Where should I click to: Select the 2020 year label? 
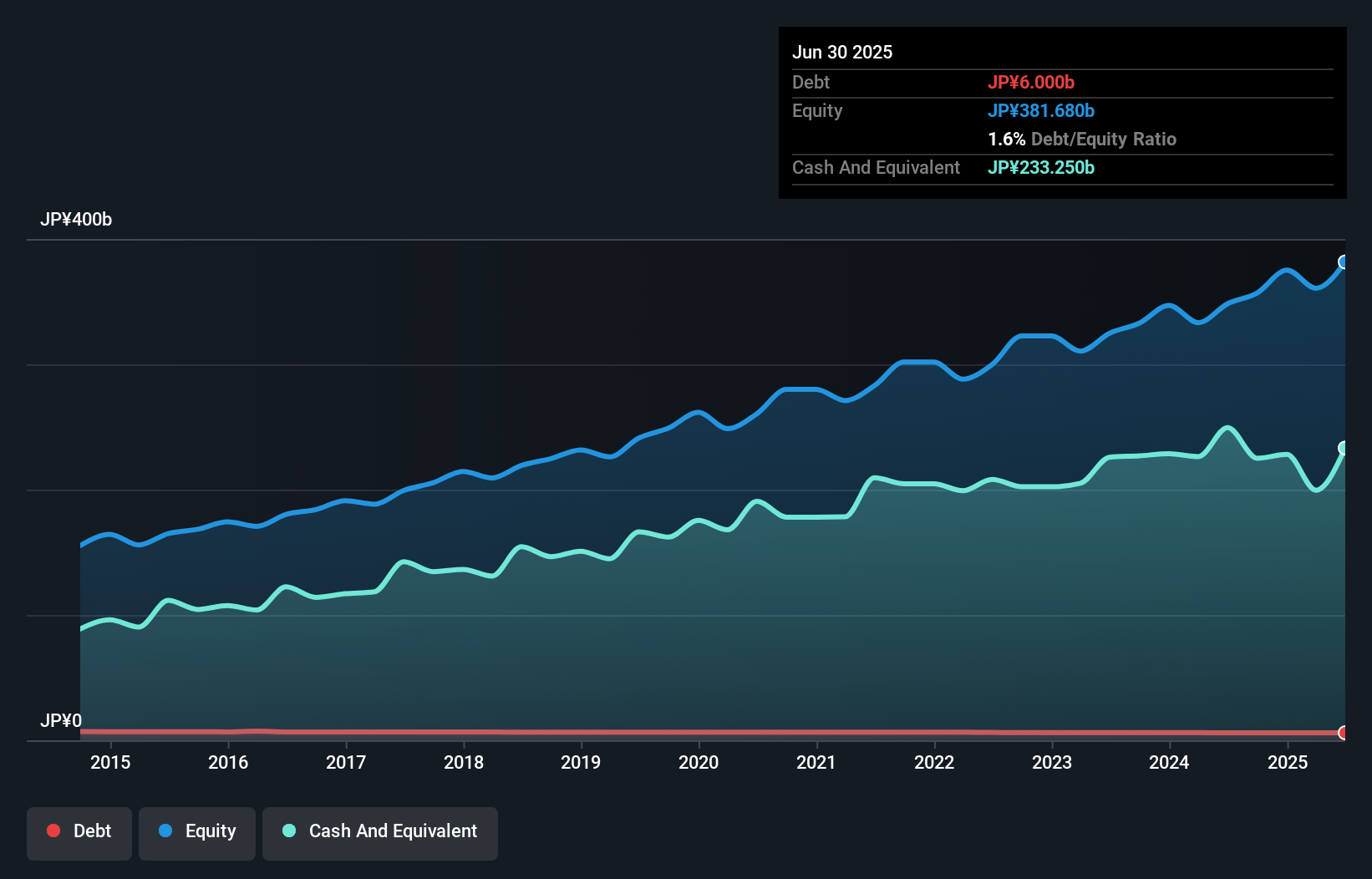(x=699, y=762)
